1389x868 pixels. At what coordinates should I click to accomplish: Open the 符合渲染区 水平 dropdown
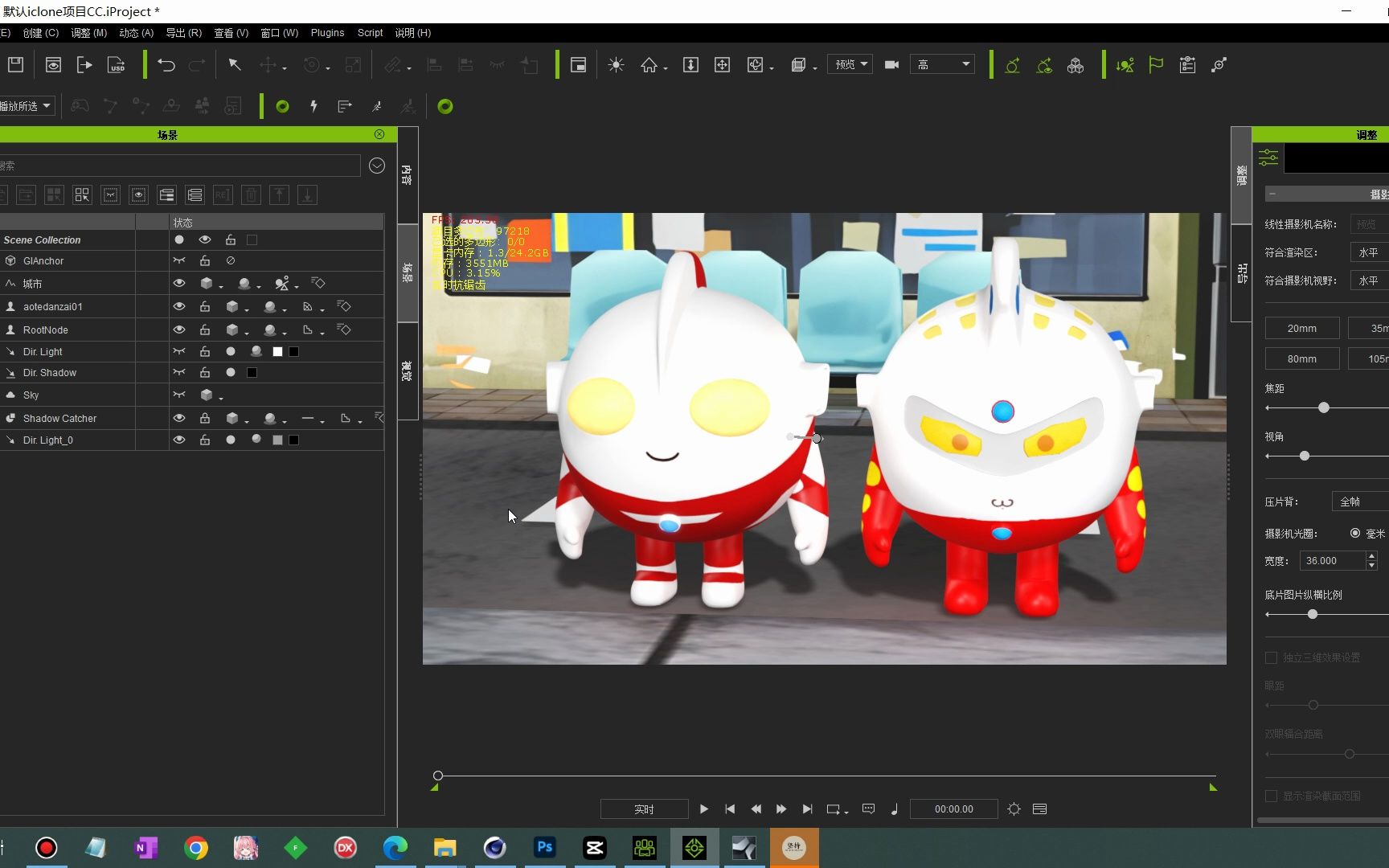pyautogui.click(x=1369, y=252)
